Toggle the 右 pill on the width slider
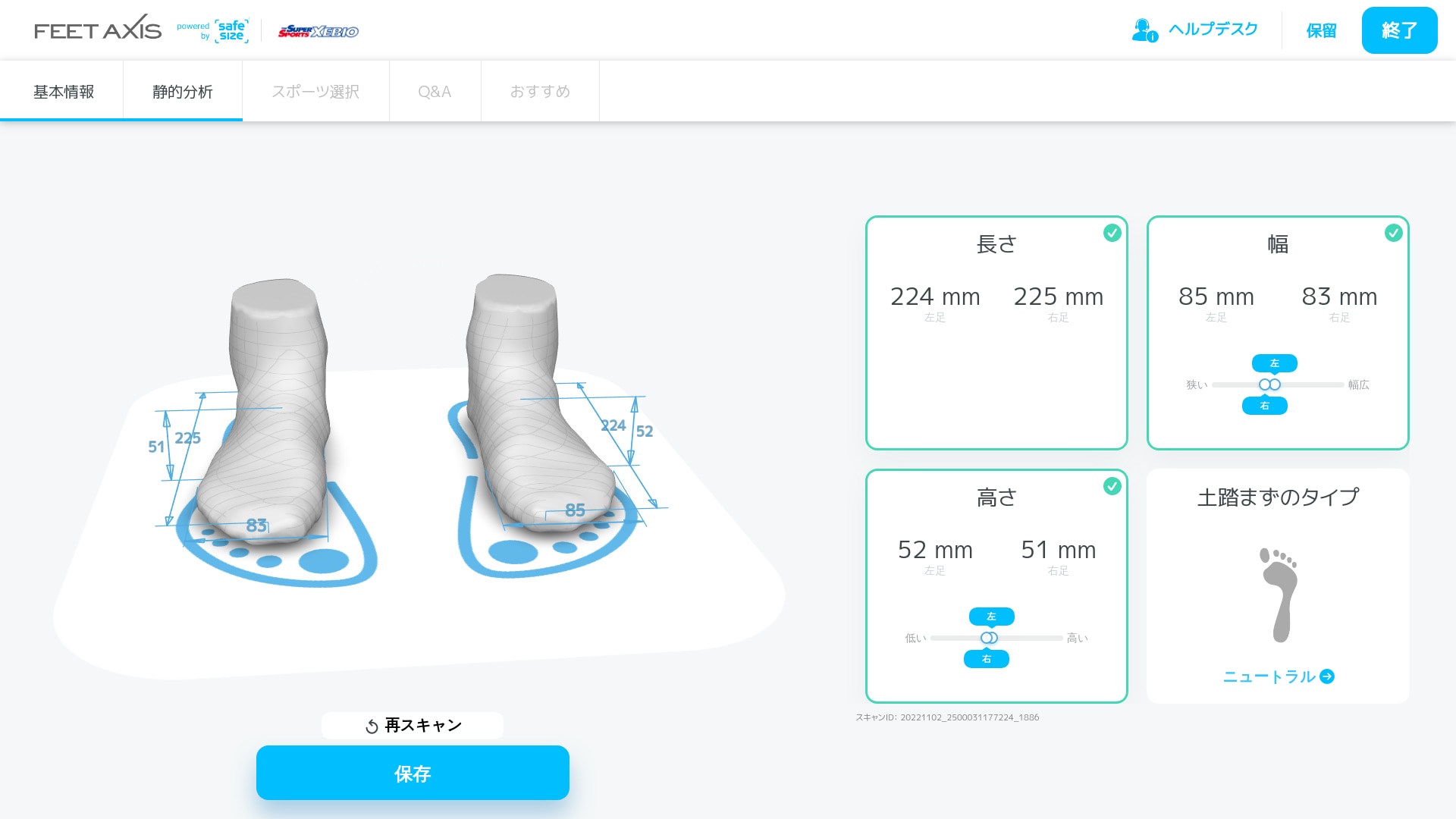This screenshot has width=1456, height=819. pos(1264,406)
